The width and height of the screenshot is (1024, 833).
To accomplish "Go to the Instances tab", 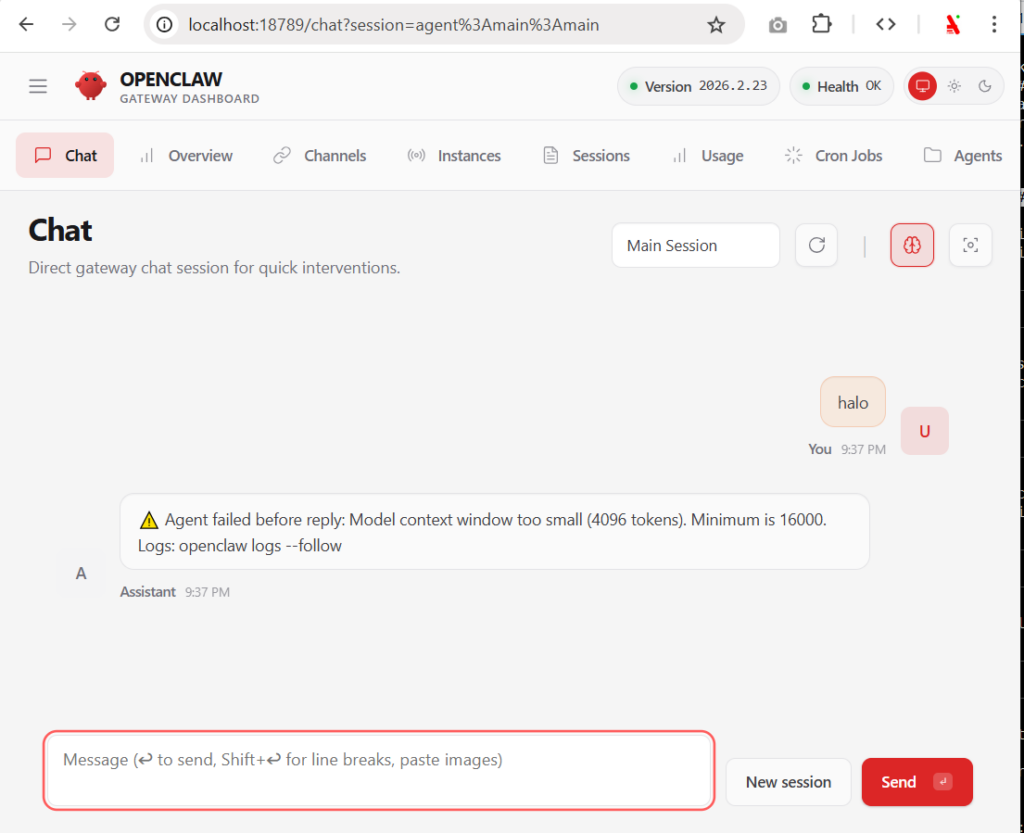I will point(454,155).
